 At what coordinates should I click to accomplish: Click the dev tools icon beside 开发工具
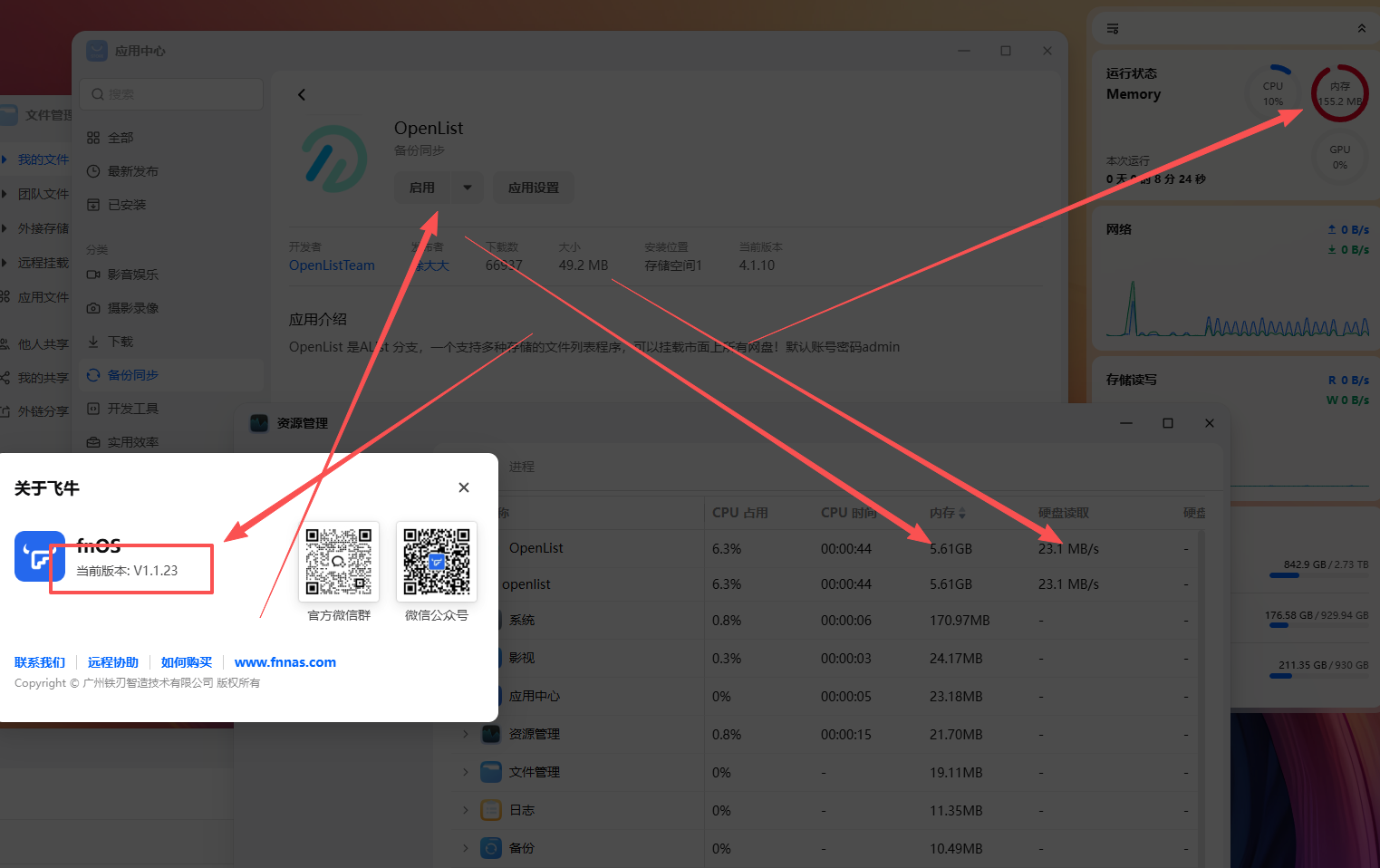coord(93,409)
